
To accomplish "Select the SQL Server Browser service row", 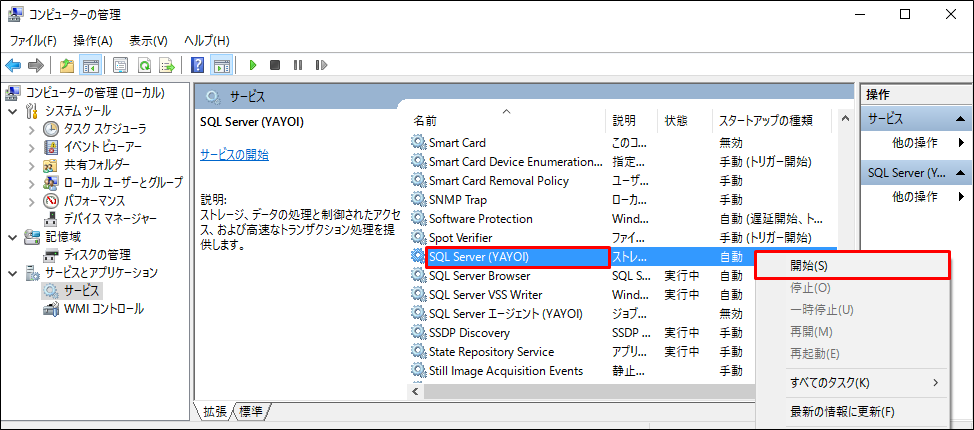I will pos(480,276).
